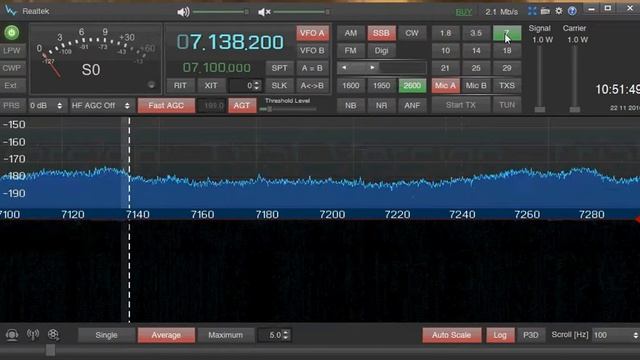Select FM mode
Viewport: 640px width, 360px height.
point(351,51)
